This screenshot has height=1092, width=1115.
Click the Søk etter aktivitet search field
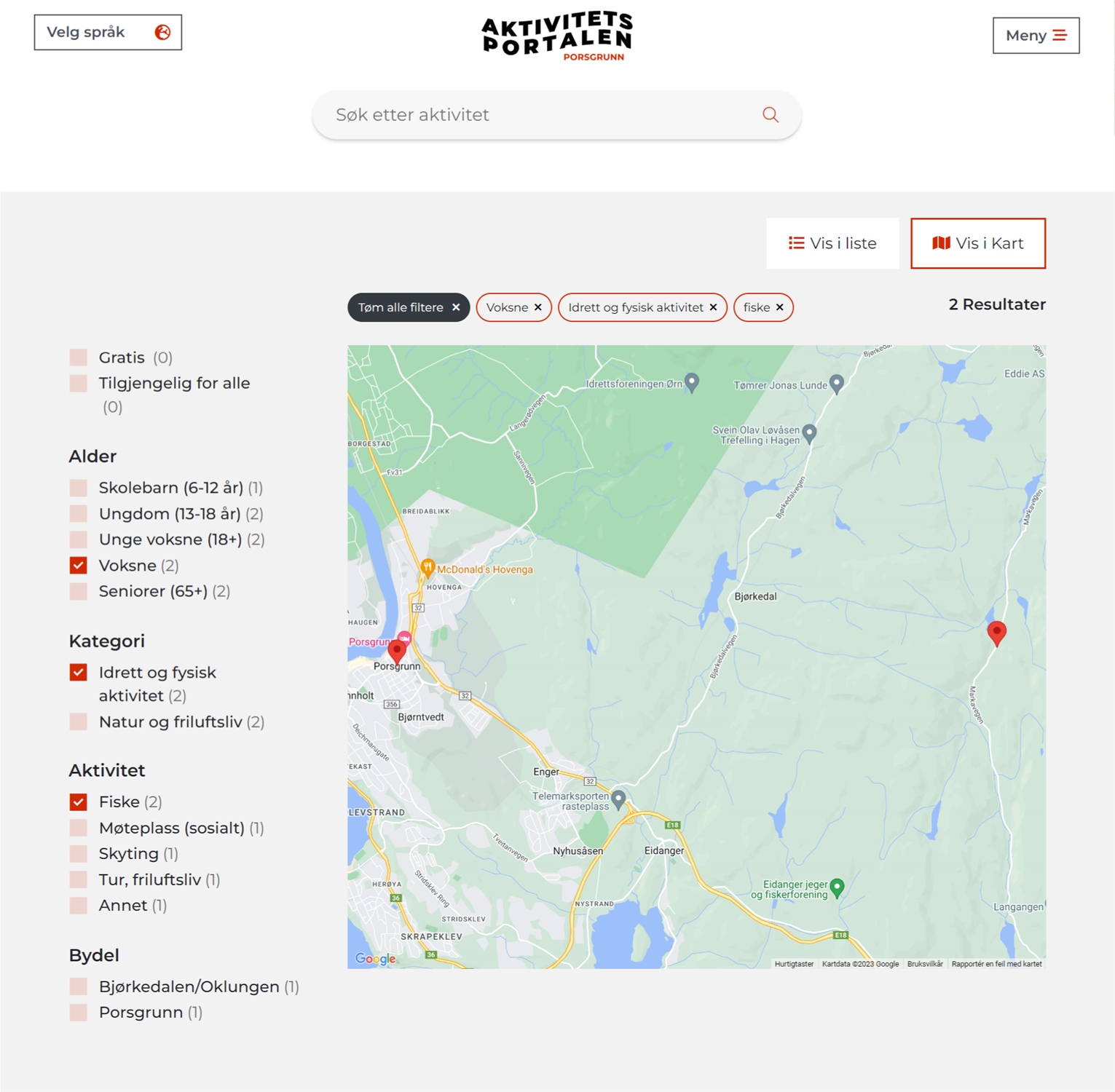(539, 115)
